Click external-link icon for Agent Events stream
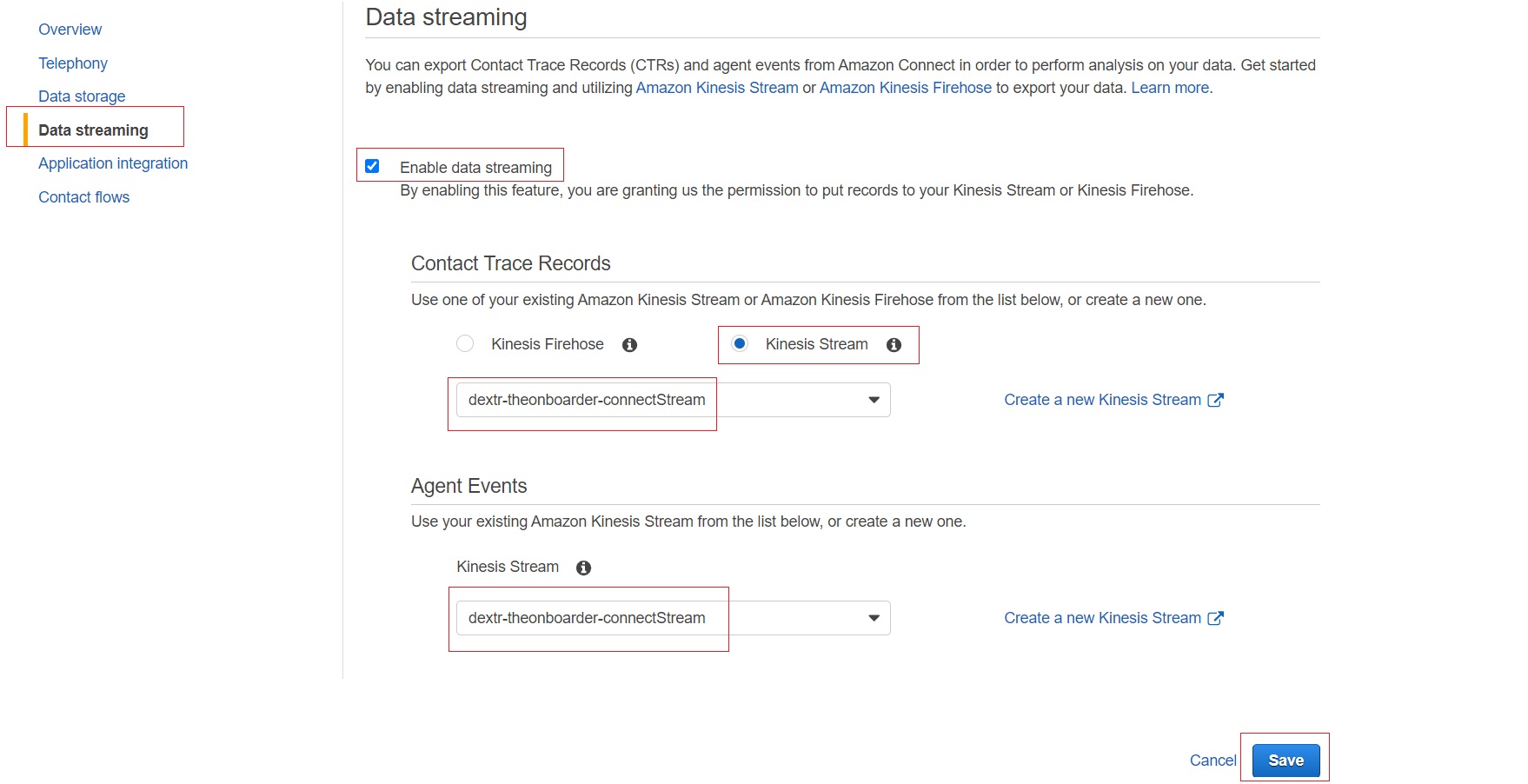This screenshot has height=784, width=1528. coord(1216,618)
